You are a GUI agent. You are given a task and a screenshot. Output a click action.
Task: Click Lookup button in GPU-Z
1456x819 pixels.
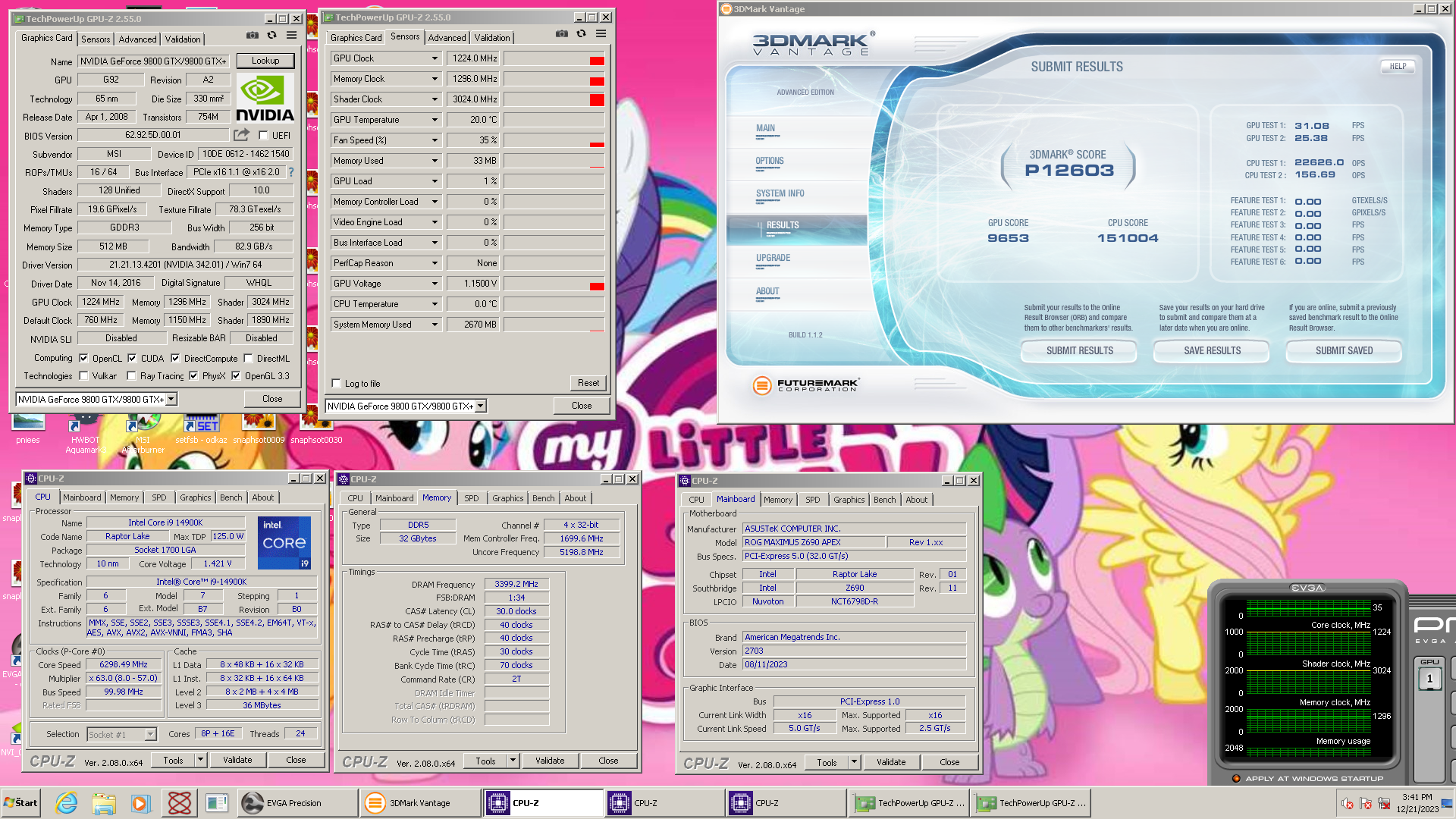[x=265, y=61]
